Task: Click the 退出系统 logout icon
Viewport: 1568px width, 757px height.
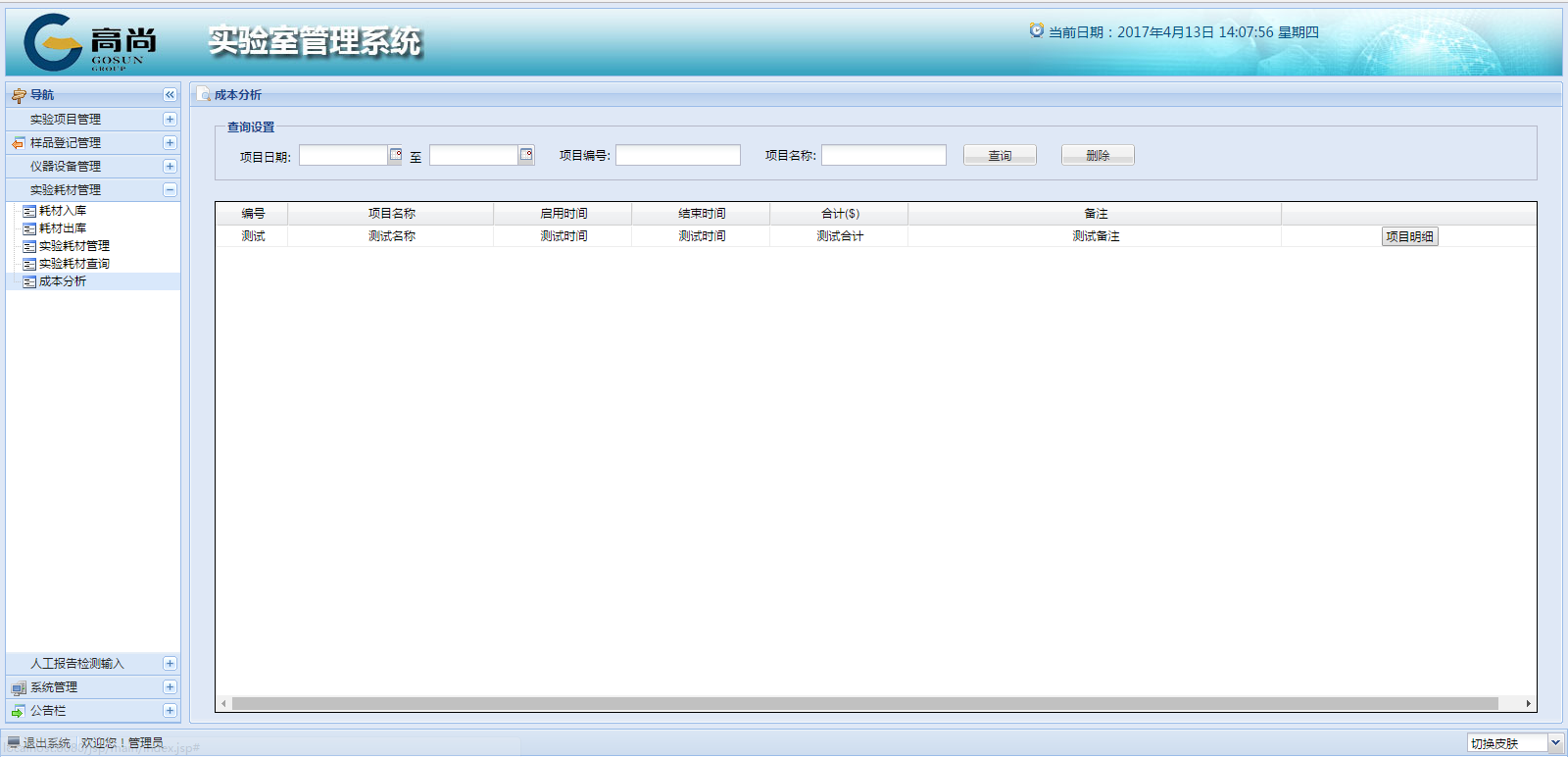Action: click(x=14, y=743)
